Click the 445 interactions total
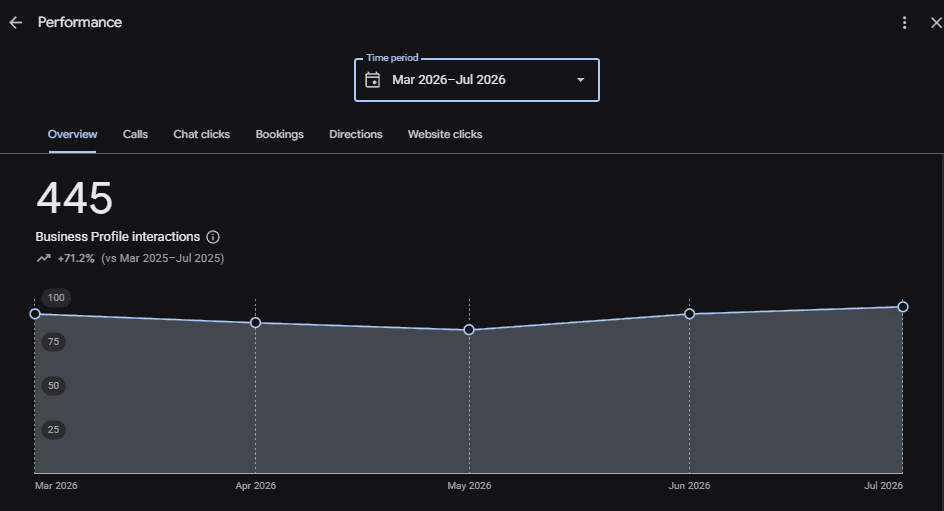The height and width of the screenshot is (511, 944). tap(75, 198)
